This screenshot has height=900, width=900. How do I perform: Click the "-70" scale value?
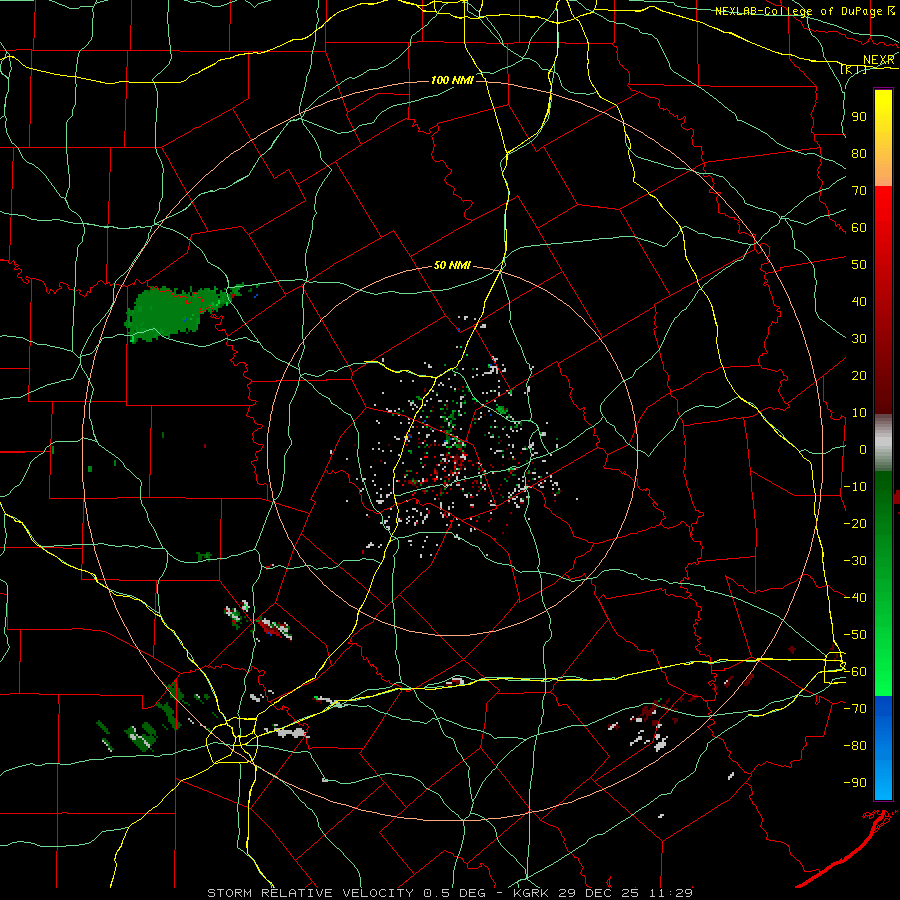[855, 709]
